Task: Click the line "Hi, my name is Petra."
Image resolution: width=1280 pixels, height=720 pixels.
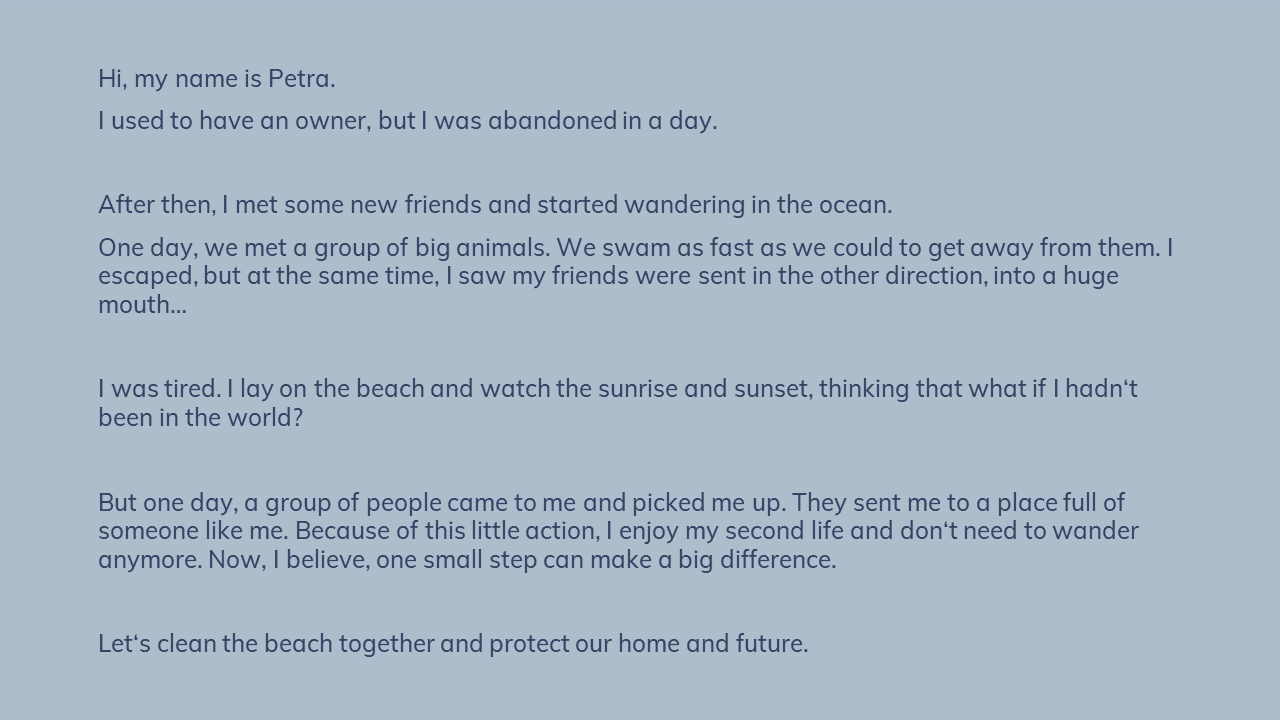Action: (217, 79)
